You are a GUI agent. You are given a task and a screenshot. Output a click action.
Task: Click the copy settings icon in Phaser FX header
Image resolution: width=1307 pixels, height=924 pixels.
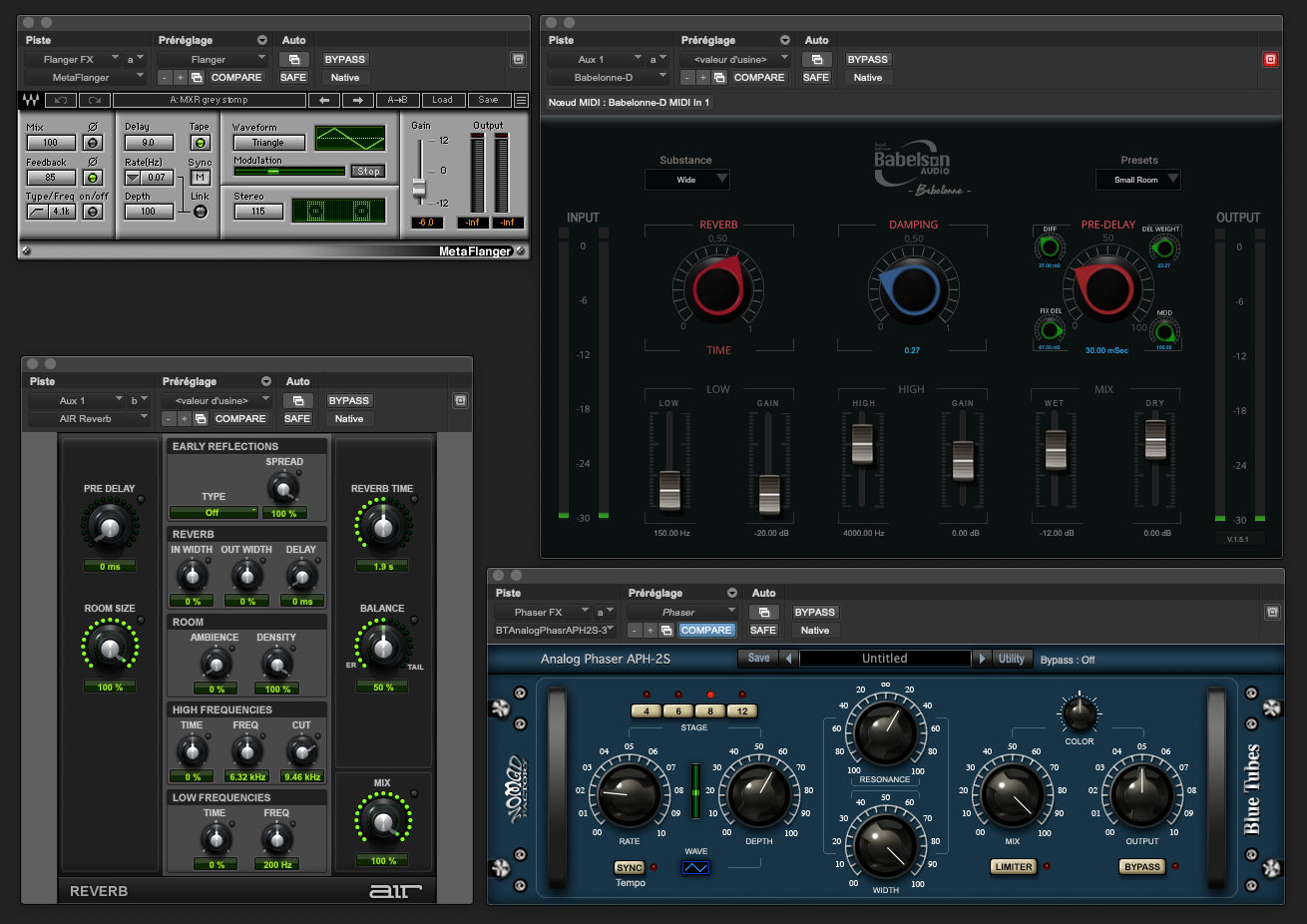pos(666,631)
